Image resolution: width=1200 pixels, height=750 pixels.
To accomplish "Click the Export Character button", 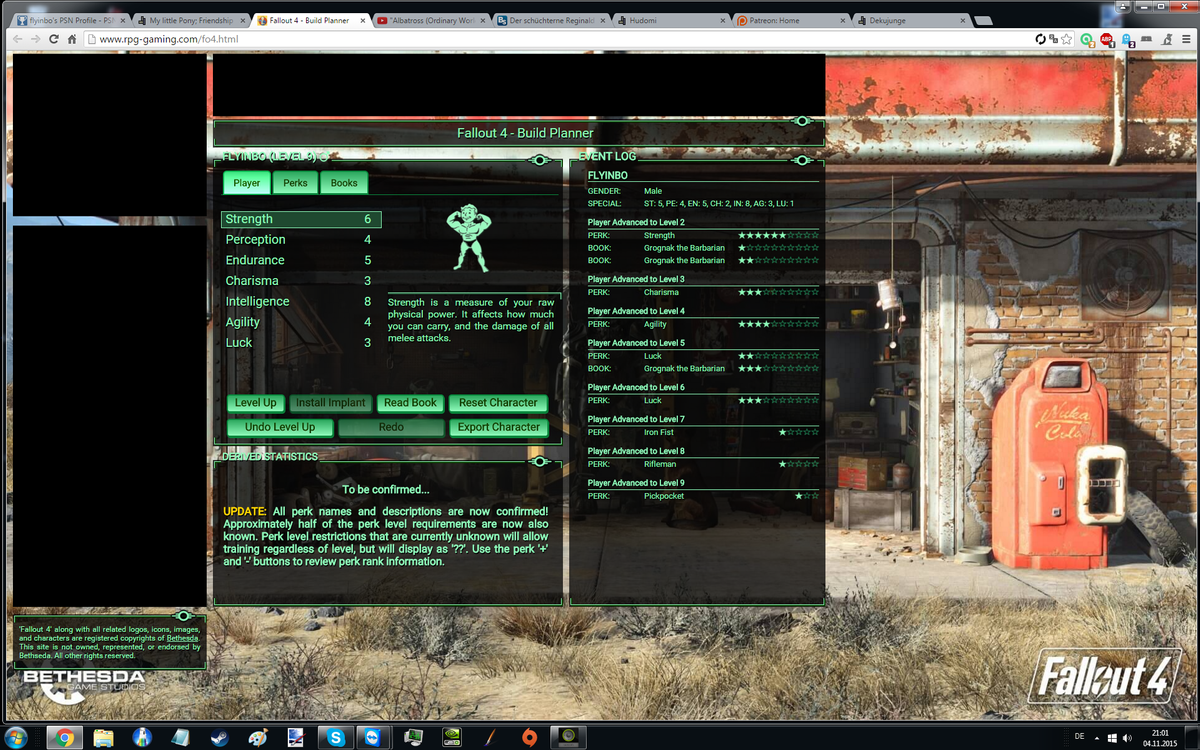I will click(x=498, y=427).
